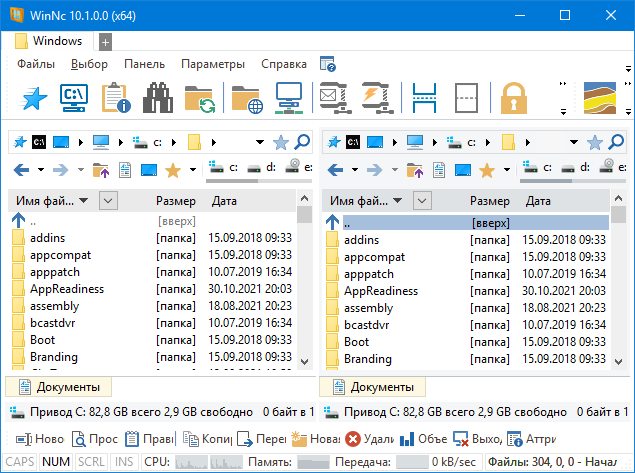Click the padlock encryption icon
Viewport: 635px width, 473px height.
coord(513,98)
